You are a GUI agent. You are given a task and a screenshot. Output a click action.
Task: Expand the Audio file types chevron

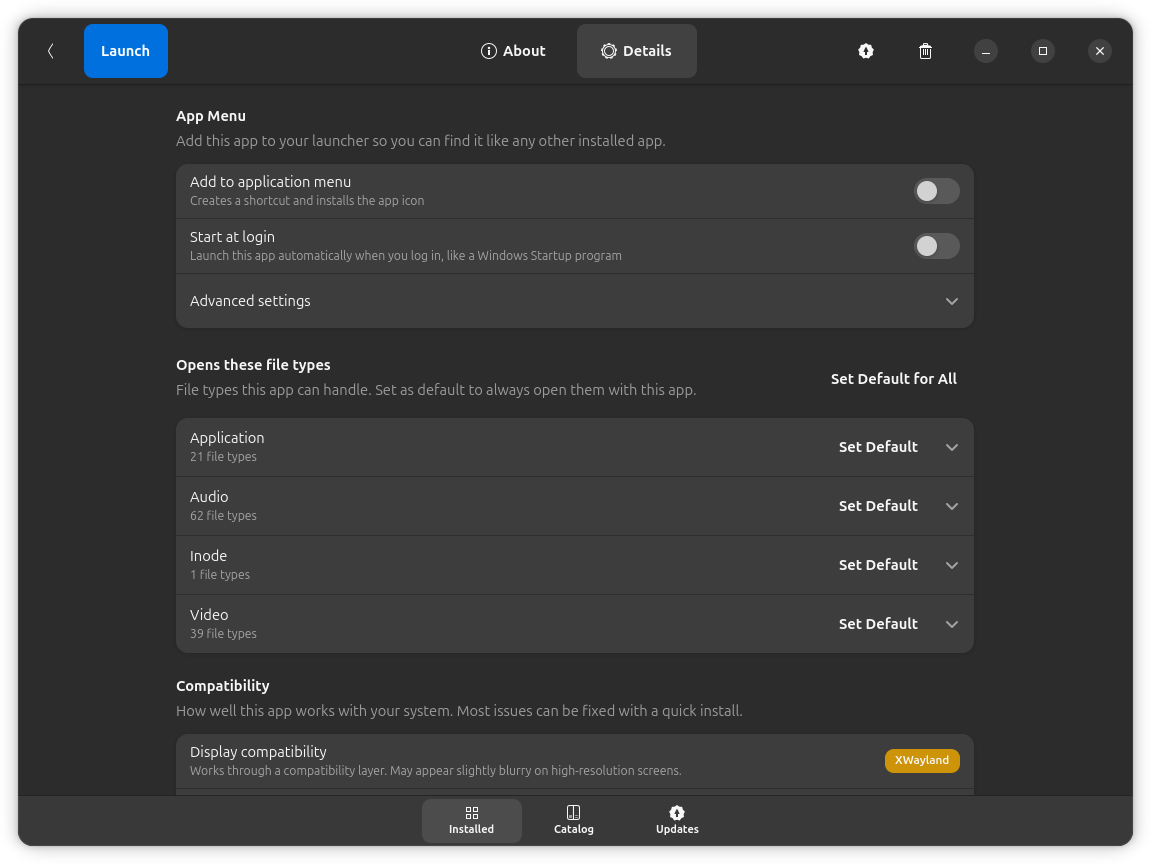pos(951,506)
